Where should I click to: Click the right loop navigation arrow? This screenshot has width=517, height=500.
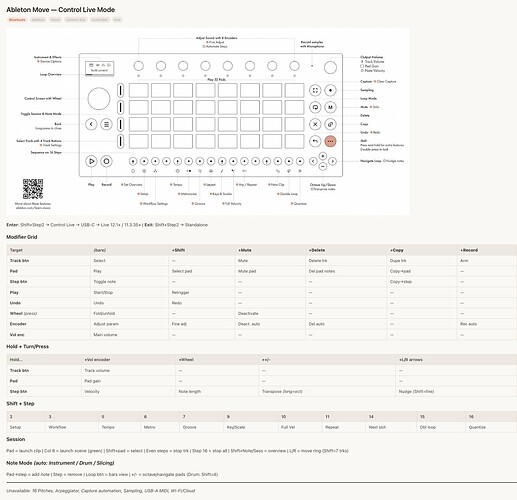[332, 161]
